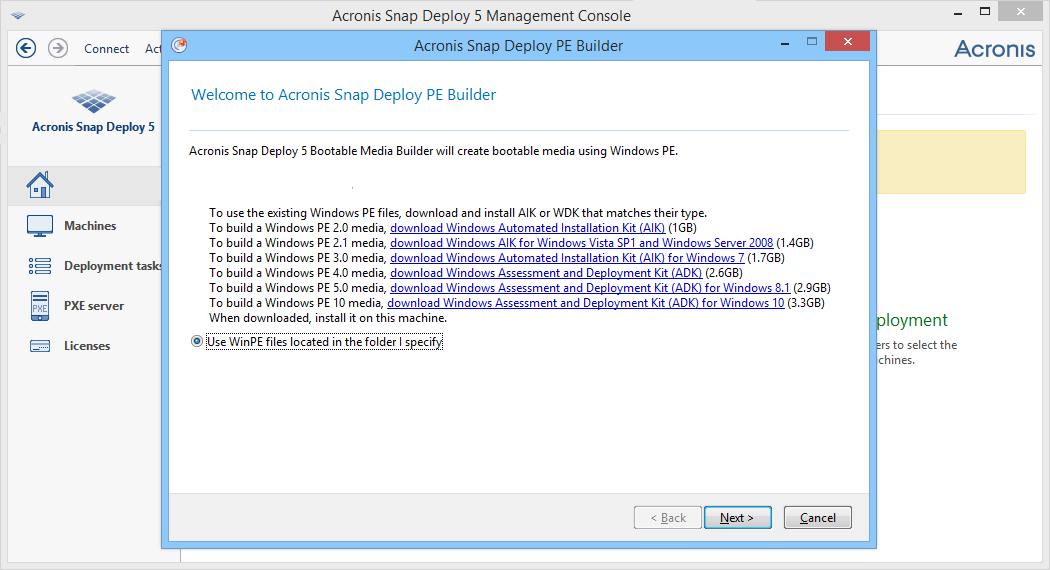Viewport: 1050px width, 570px height.
Task: Close the PE Builder dialog
Action: click(x=847, y=42)
